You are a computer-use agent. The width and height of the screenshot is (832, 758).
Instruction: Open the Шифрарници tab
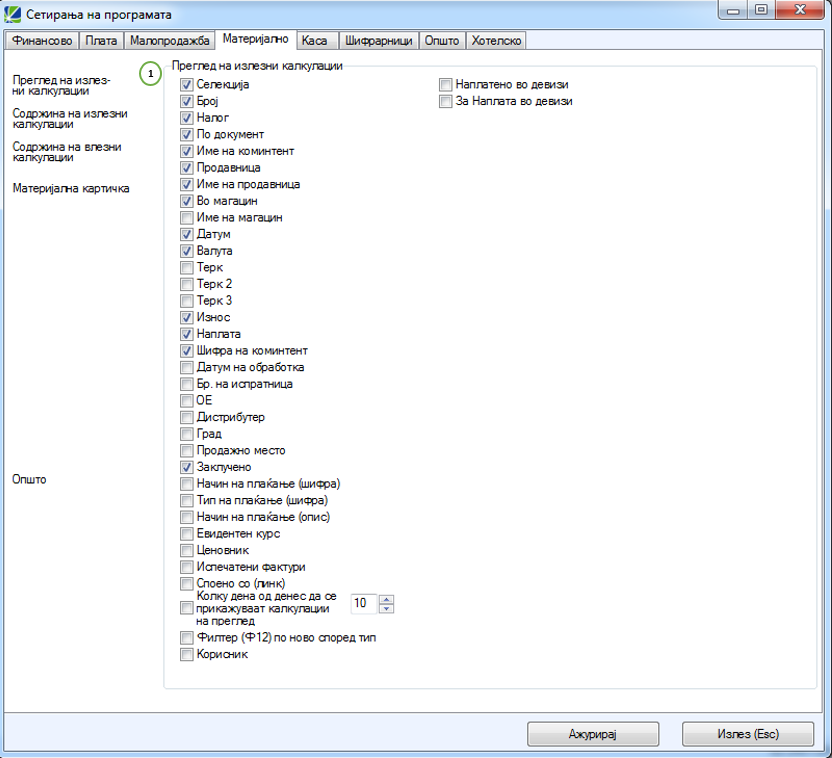[377, 41]
